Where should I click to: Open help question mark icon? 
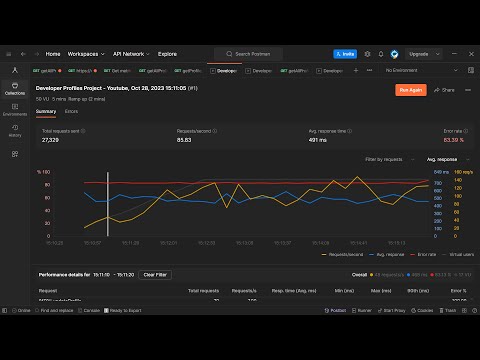[x=474, y=310]
